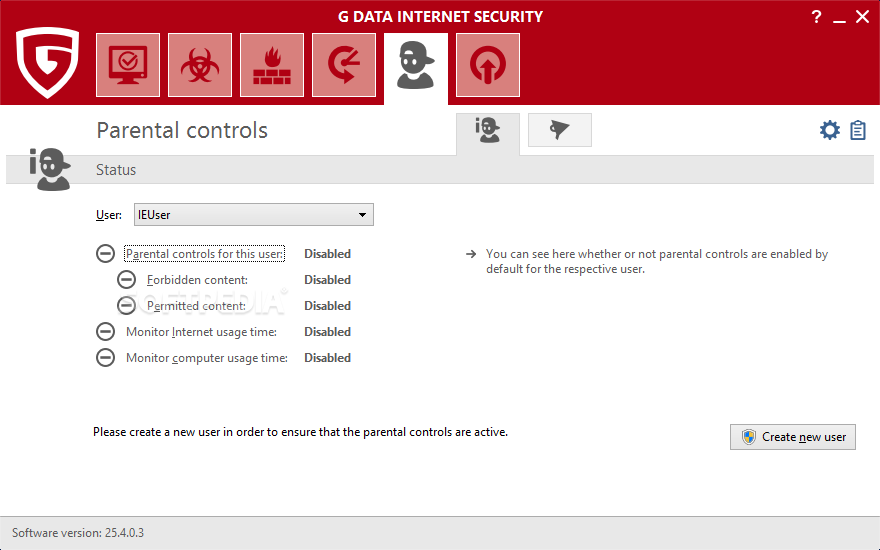Open the Firewall brick wall icon
Viewport: 880px width, 550px height.
pos(272,65)
